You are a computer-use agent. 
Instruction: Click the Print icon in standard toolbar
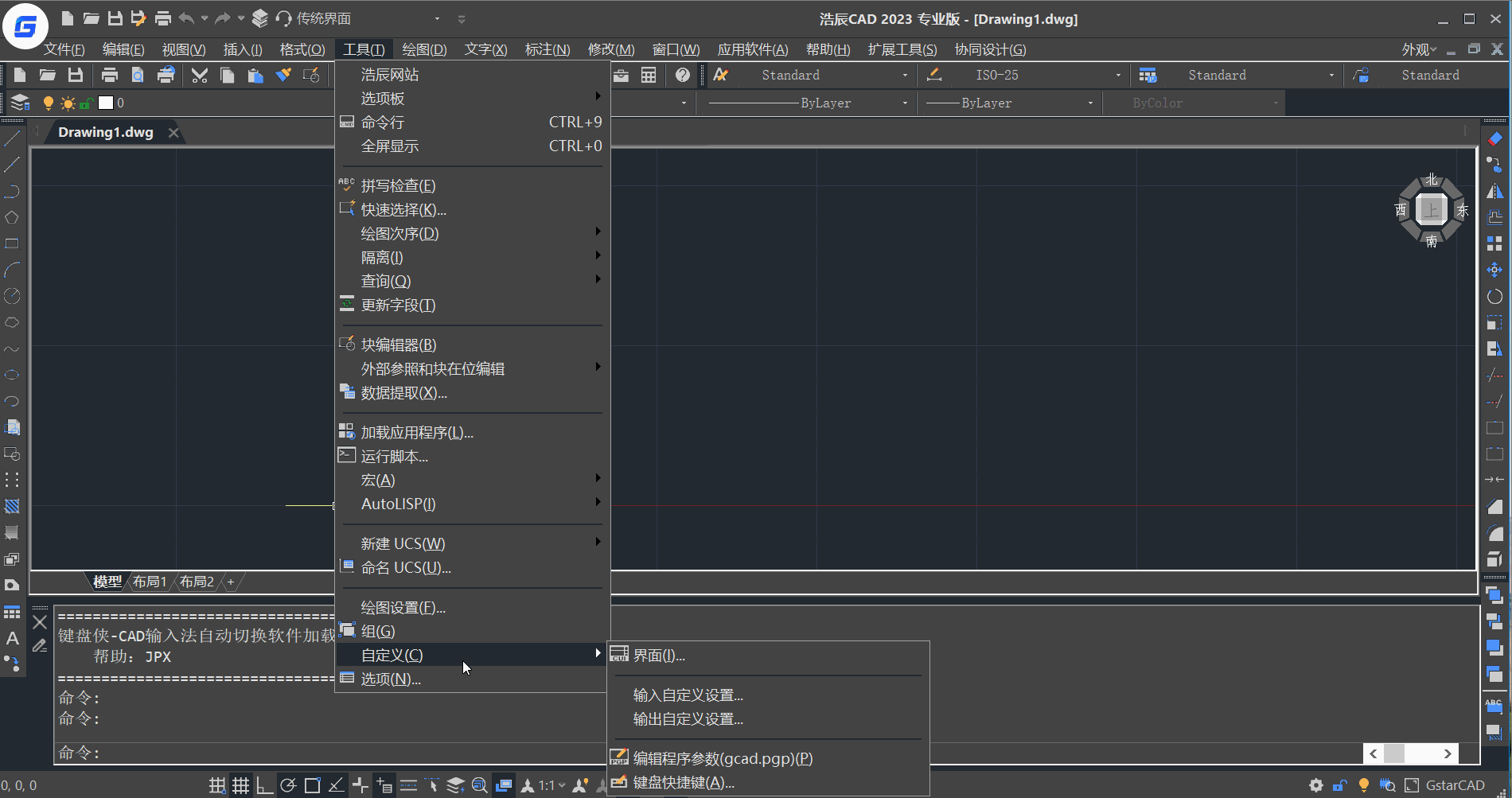point(110,75)
